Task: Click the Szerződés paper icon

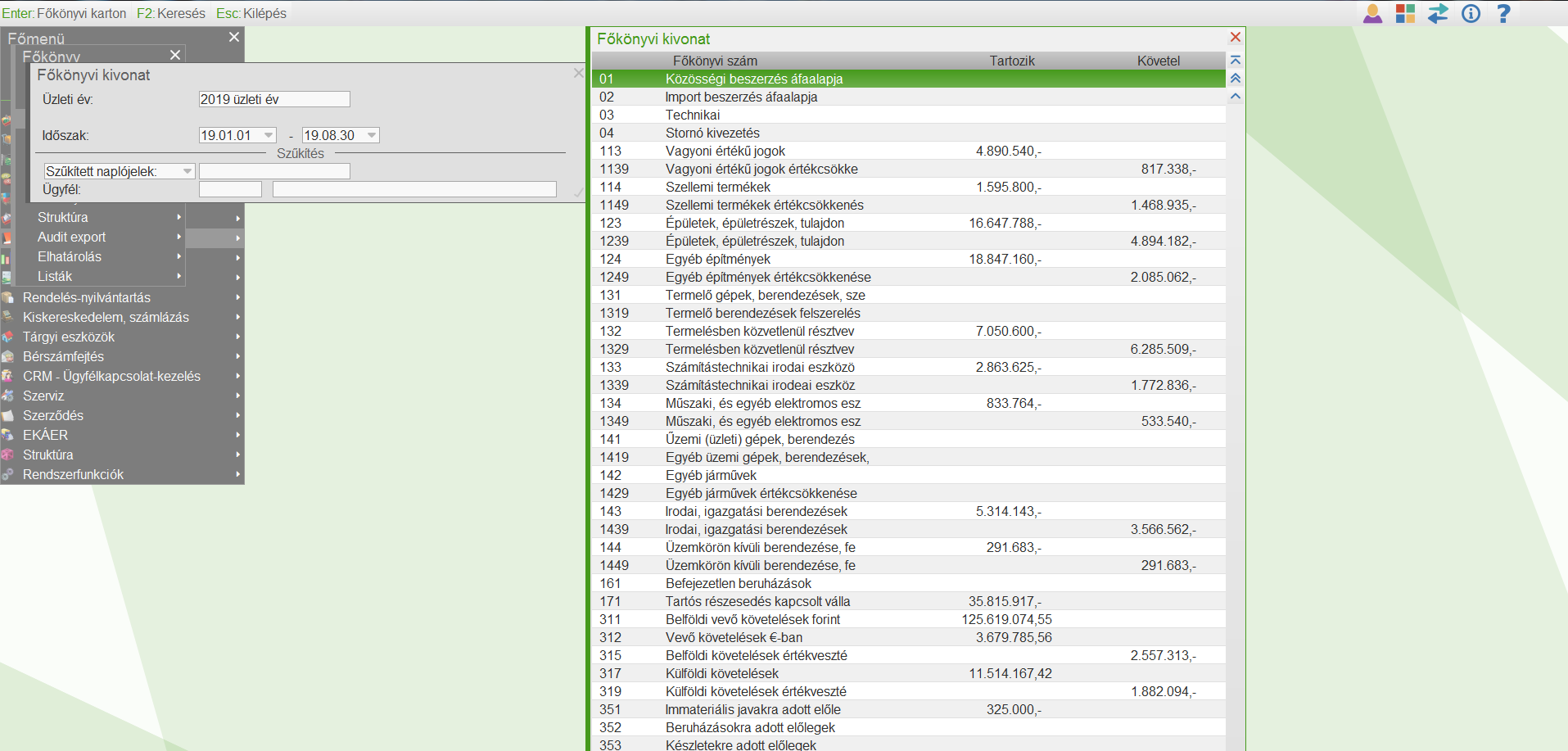Action: [x=7, y=416]
